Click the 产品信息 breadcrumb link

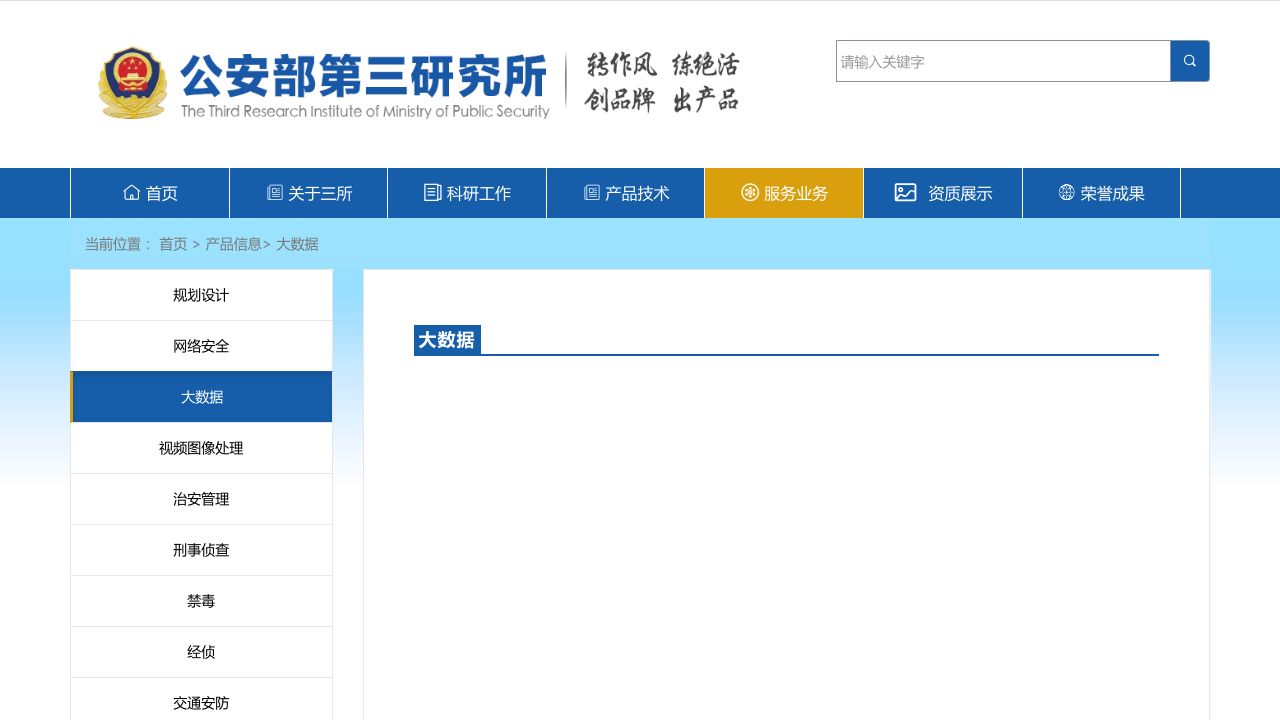233,244
